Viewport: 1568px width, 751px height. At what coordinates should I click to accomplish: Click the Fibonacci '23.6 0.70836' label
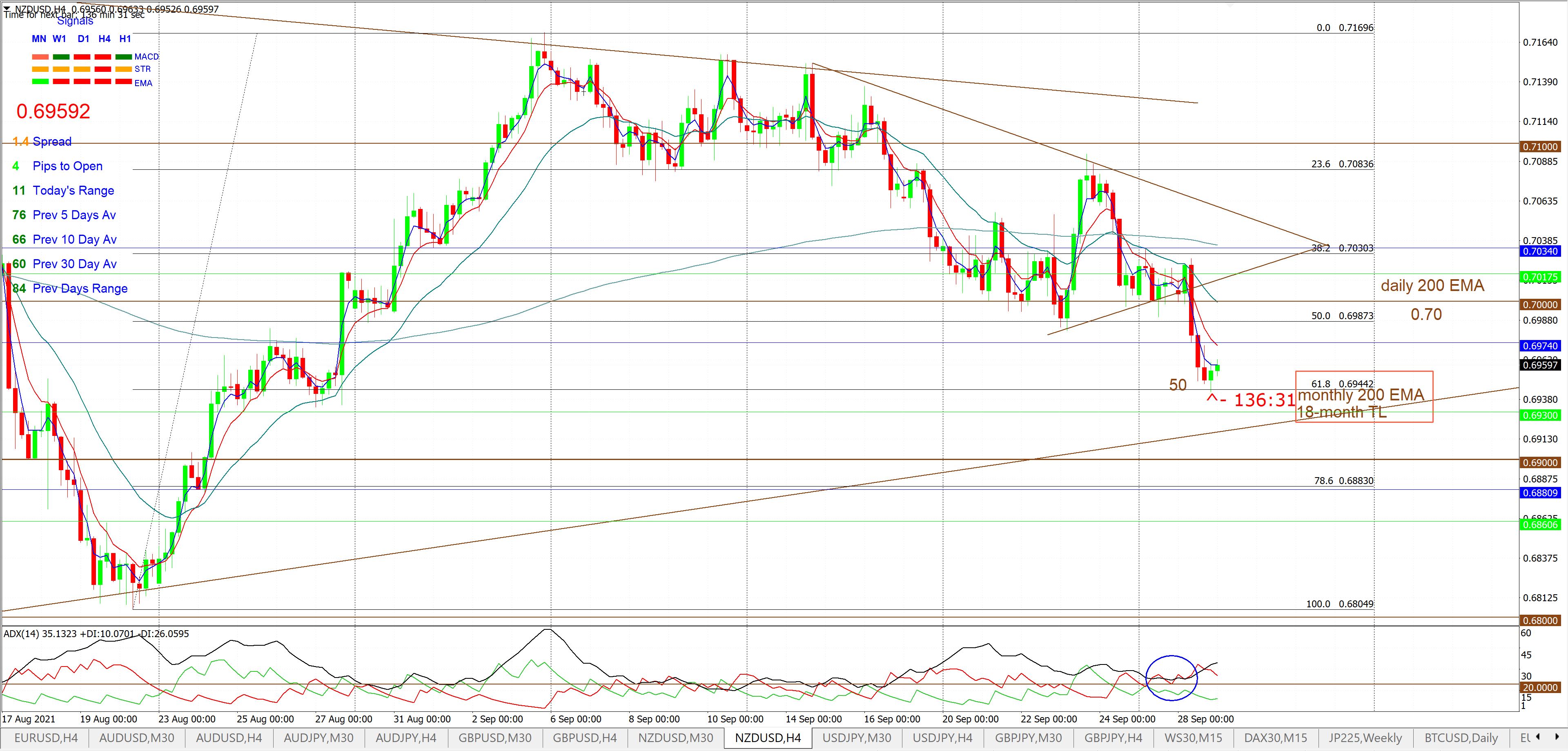click(x=1342, y=164)
